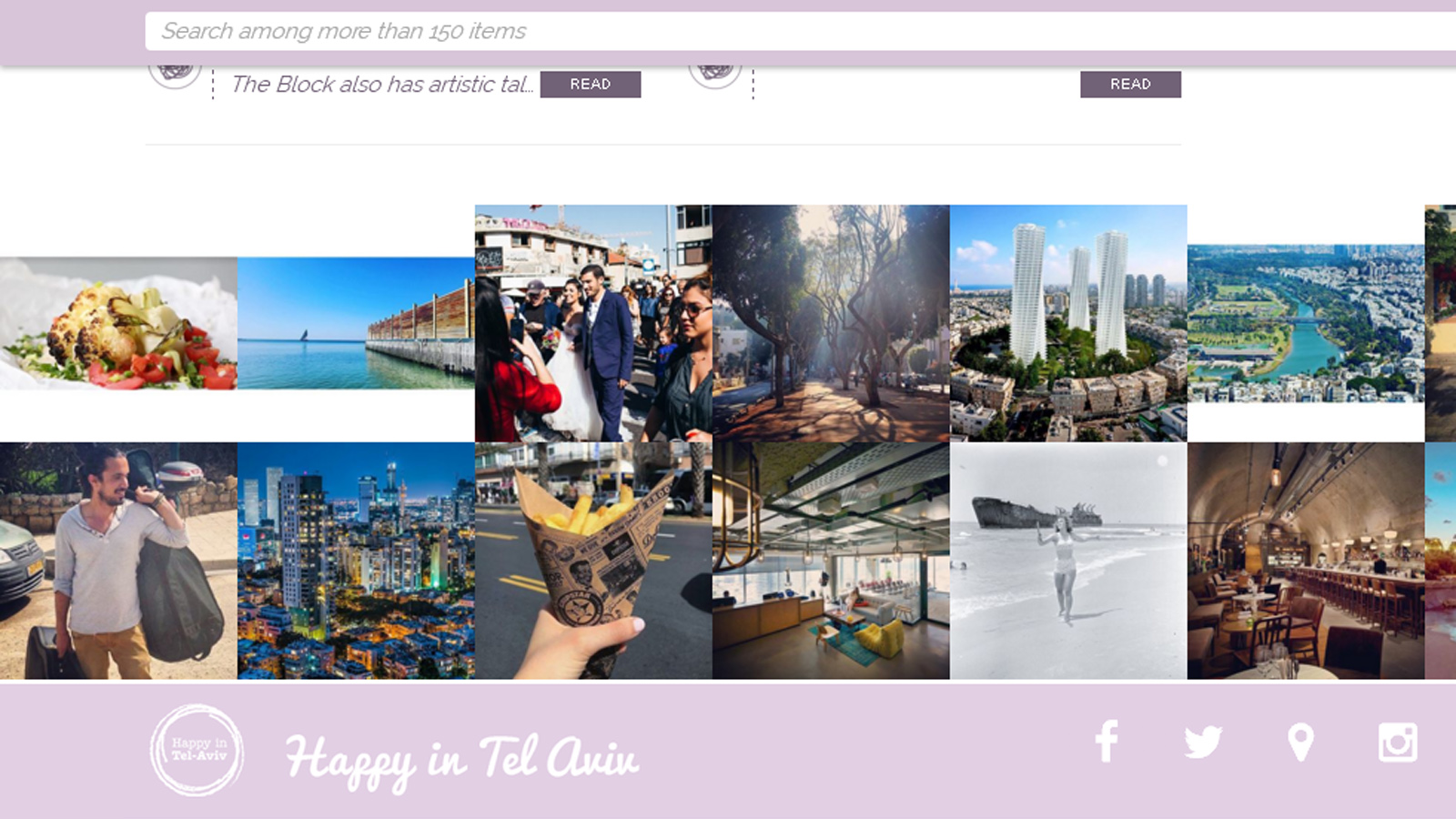Focus the search field for 150 items
The height and width of the screenshot is (819, 1456).
coord(801,31)
